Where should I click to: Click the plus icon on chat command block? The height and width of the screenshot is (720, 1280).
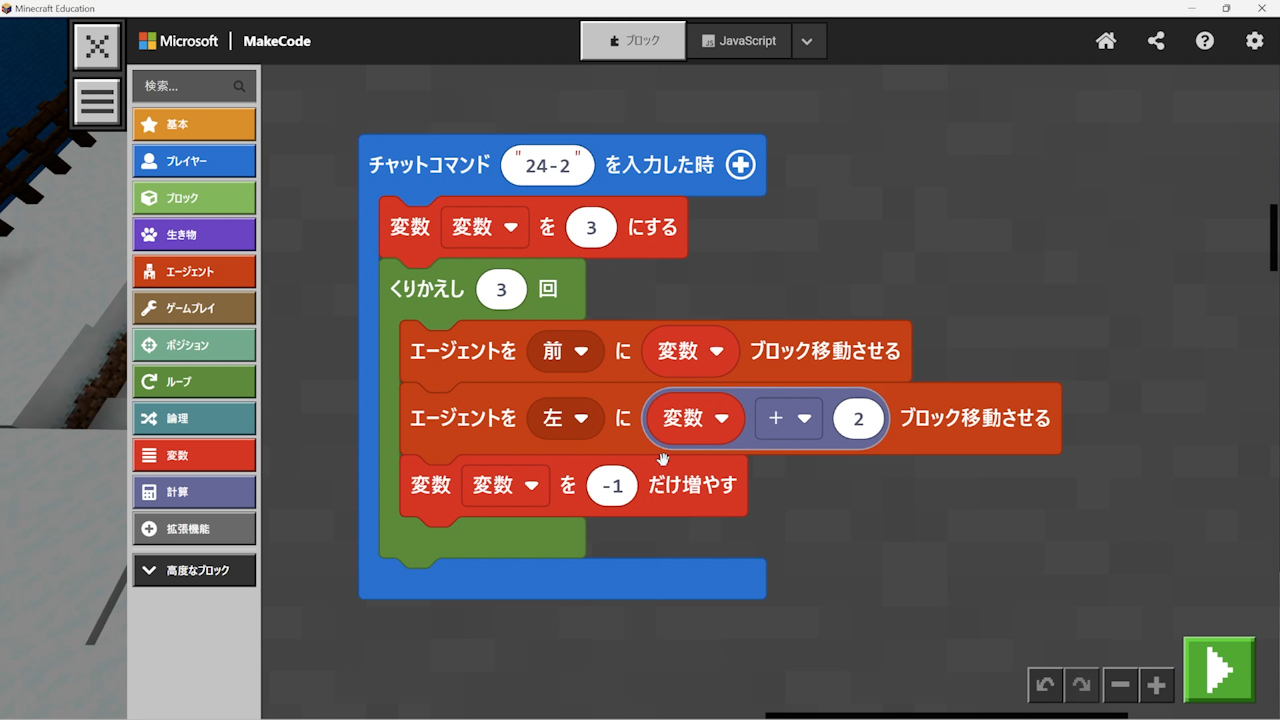coord(740,165)
